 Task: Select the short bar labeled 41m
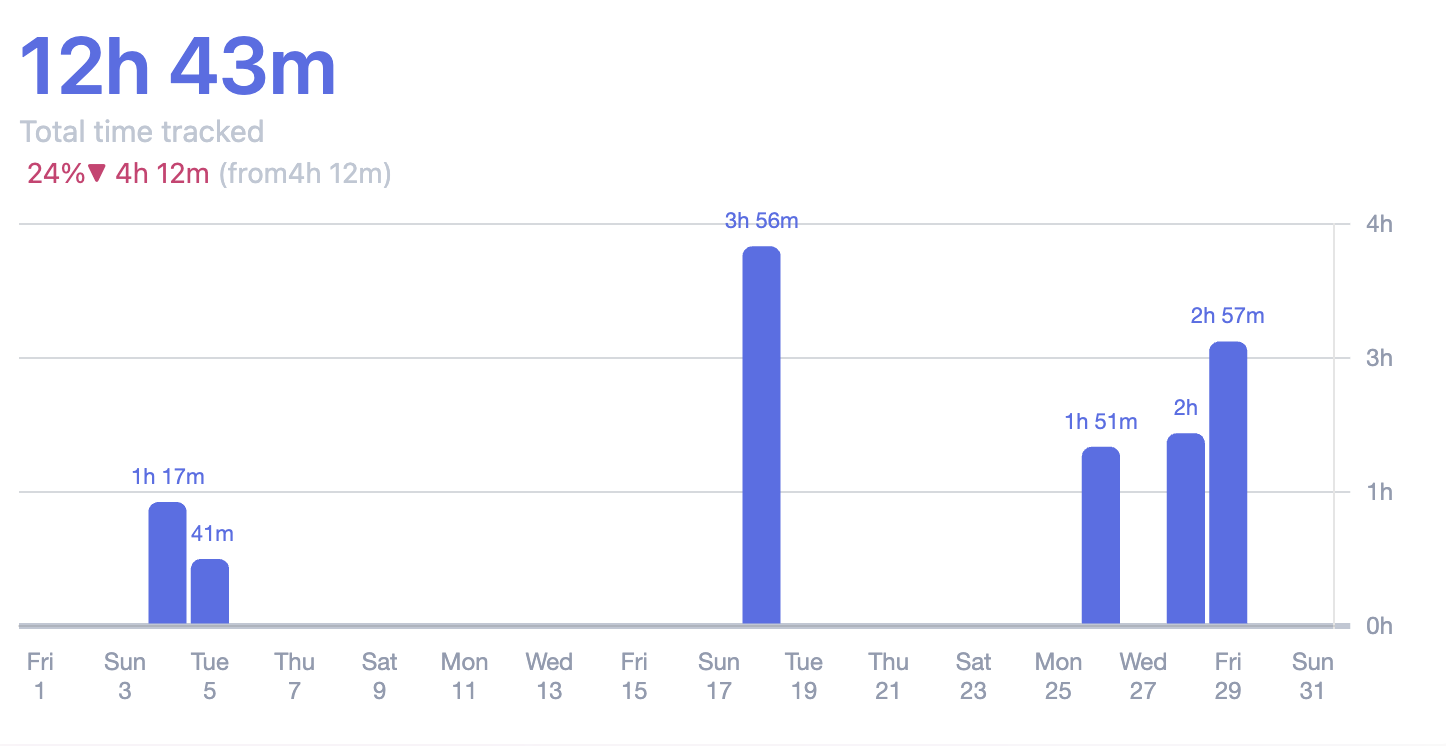210,592
